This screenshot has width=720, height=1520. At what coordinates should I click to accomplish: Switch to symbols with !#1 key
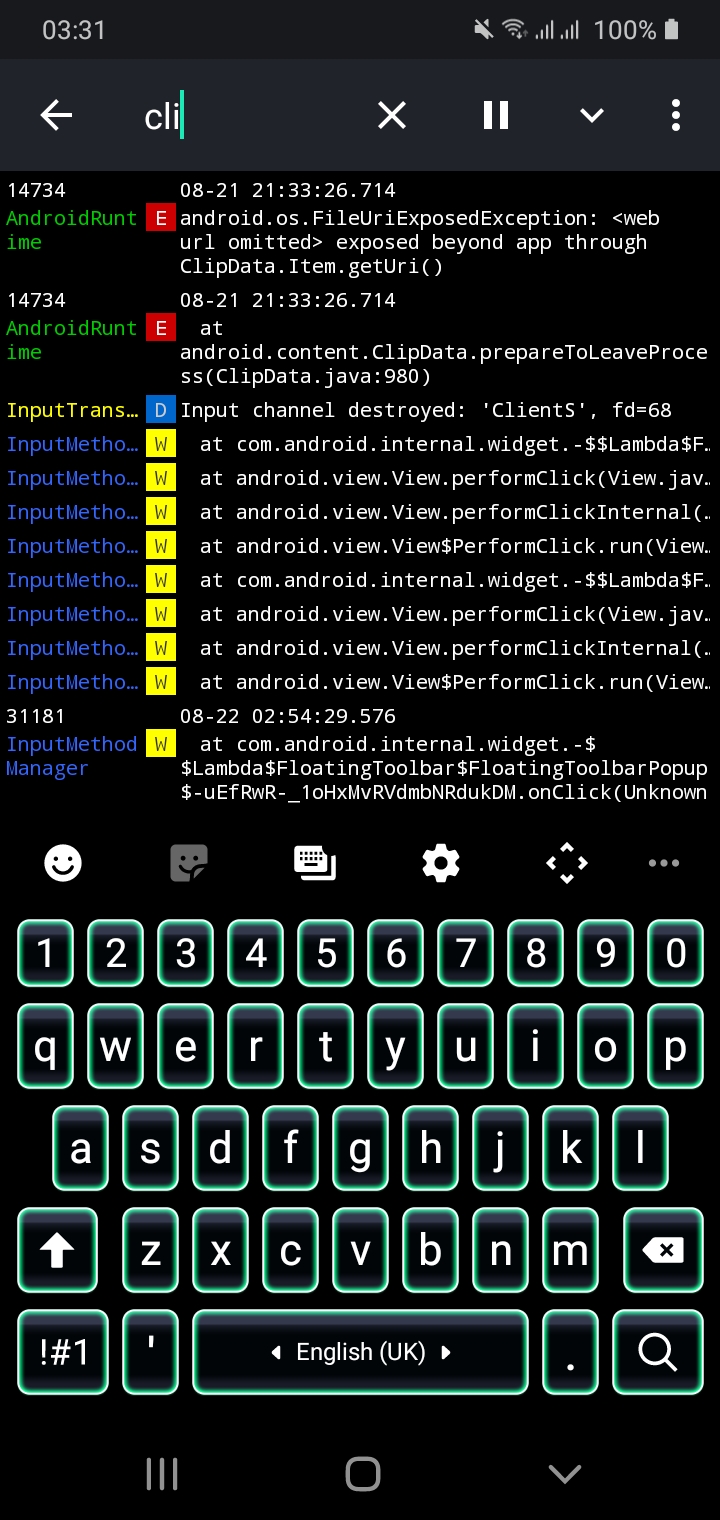tap(63, 1352)
